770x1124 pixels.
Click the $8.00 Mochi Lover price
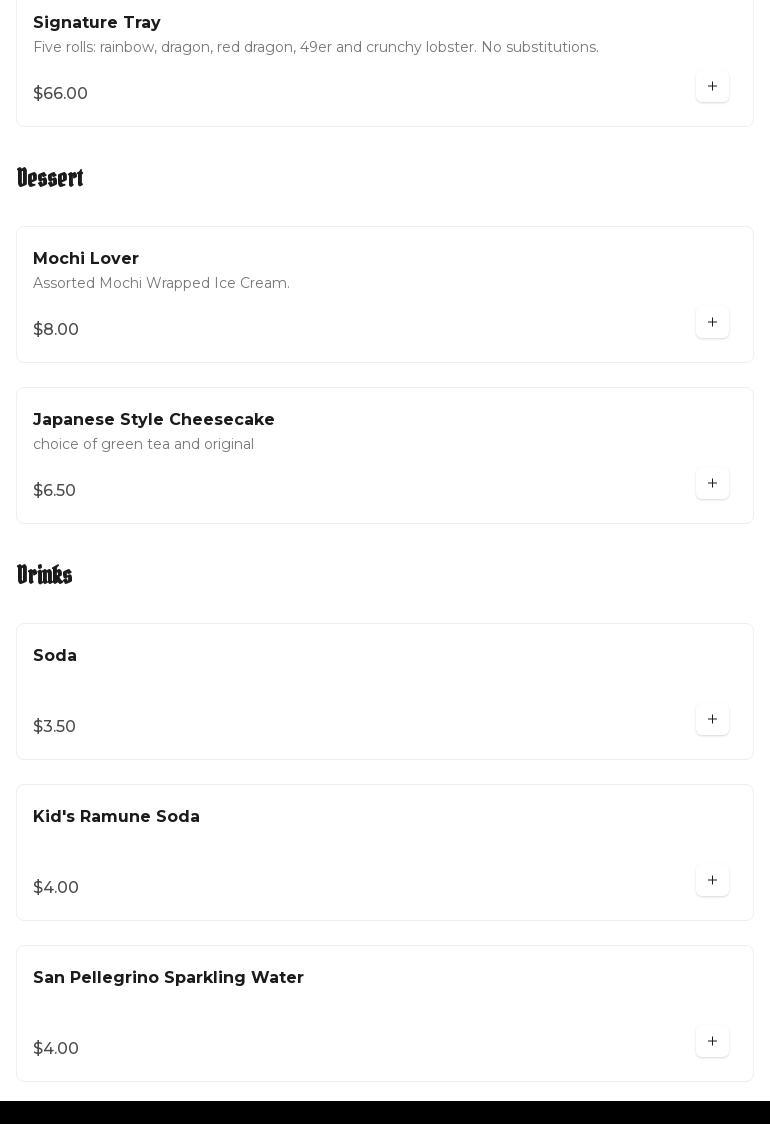[x=56, y=330]
